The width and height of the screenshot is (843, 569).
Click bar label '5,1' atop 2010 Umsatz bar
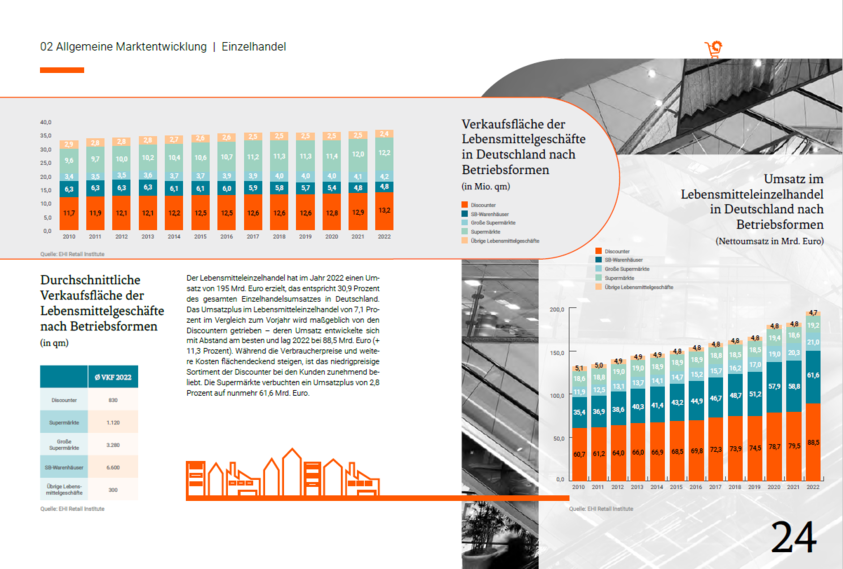[x=579, y=368]
